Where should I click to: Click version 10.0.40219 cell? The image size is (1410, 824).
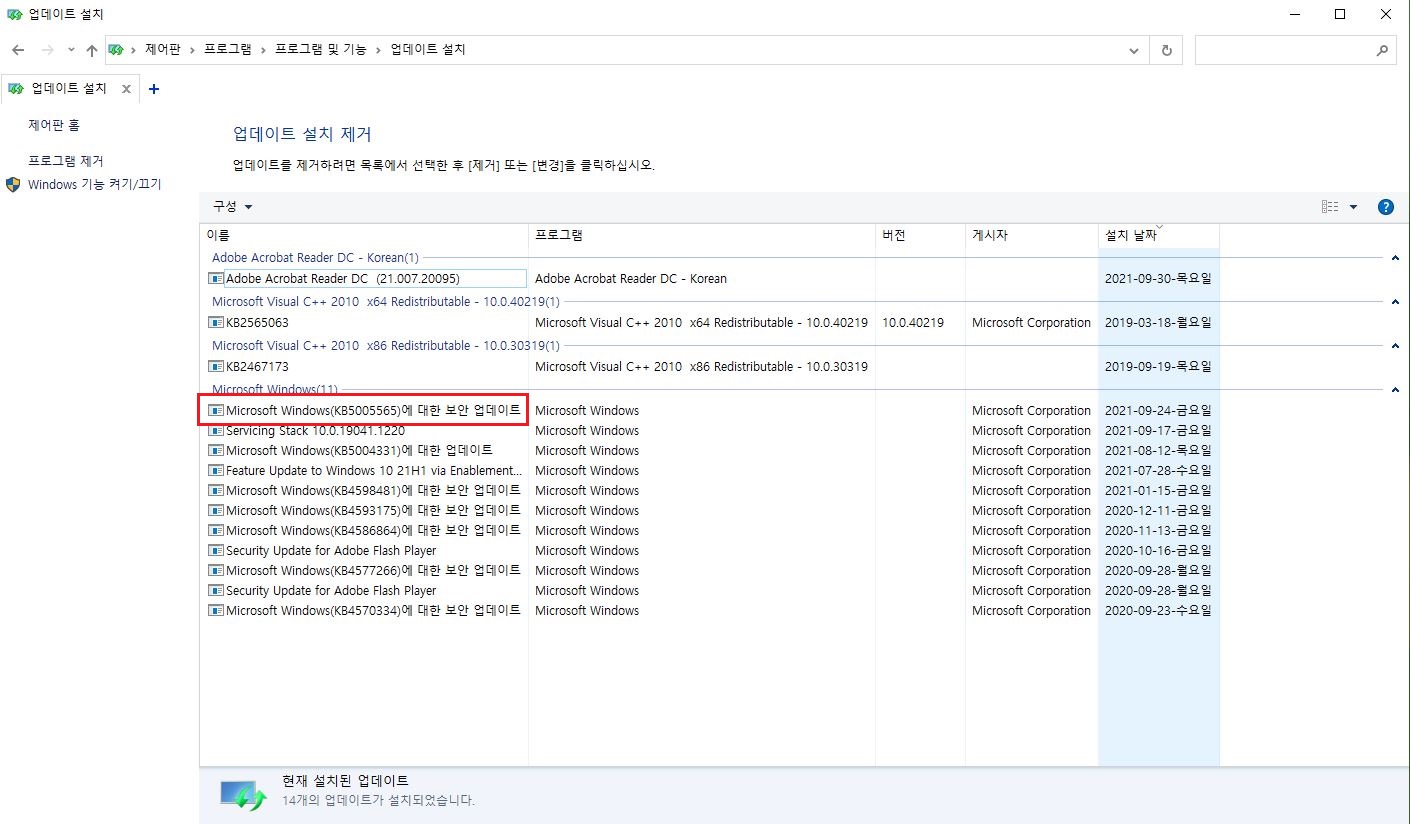coord(913,322)
